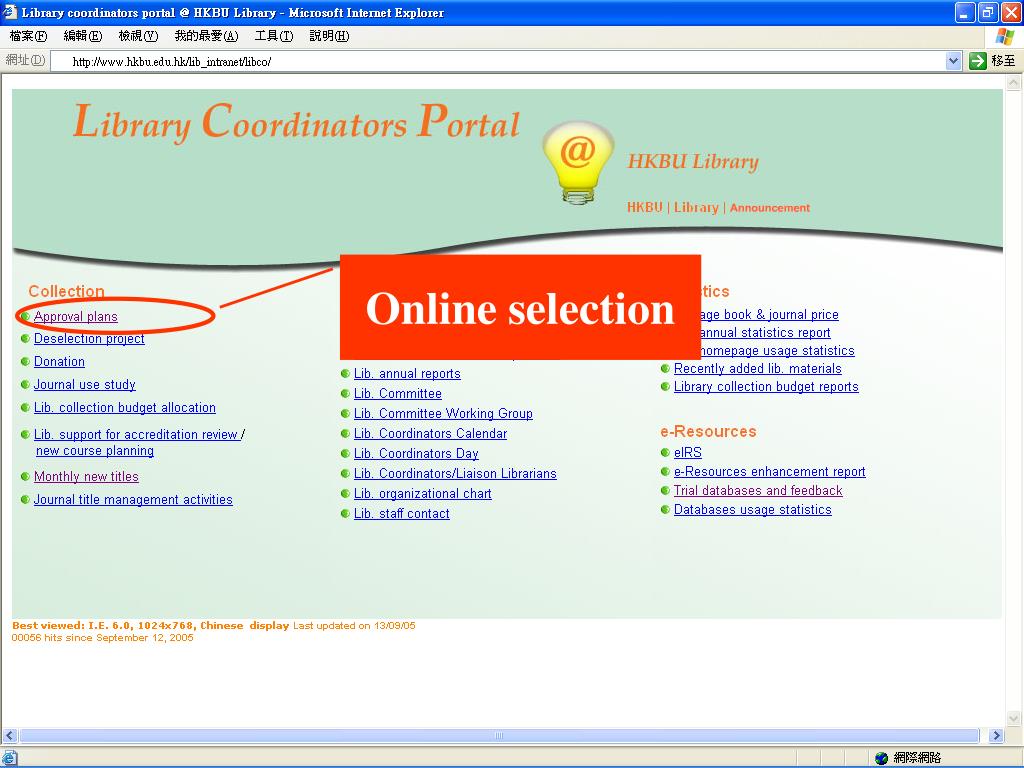The width and height of the screenshot is (1024, 768).
Task: Click the horizontal scrollbar right arrow
Action: tap(996, 735)
